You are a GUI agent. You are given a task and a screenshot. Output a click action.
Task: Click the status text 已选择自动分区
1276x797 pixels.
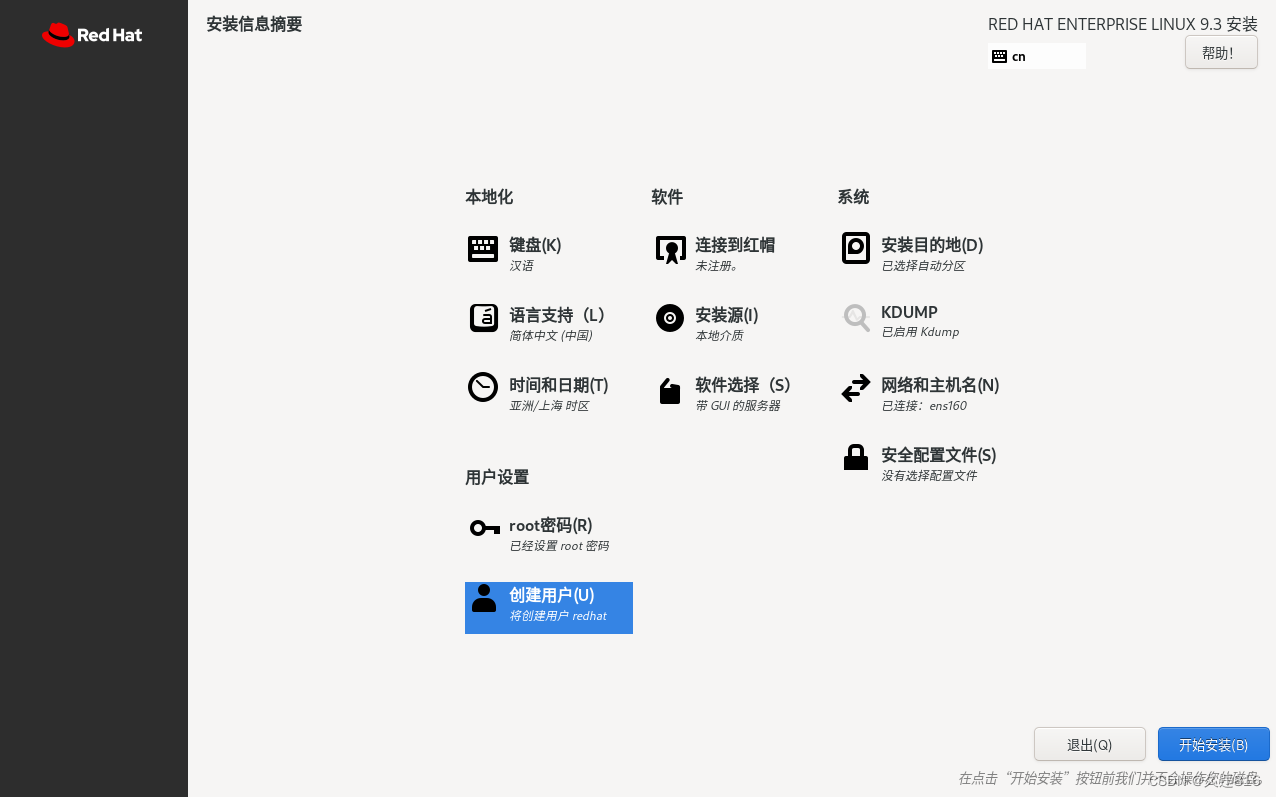coord(923,266)
